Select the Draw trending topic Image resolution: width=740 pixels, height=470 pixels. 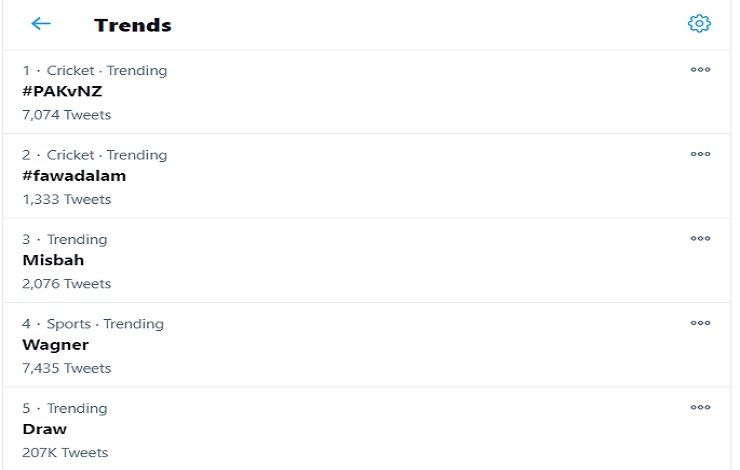click(x=45, y=429)
